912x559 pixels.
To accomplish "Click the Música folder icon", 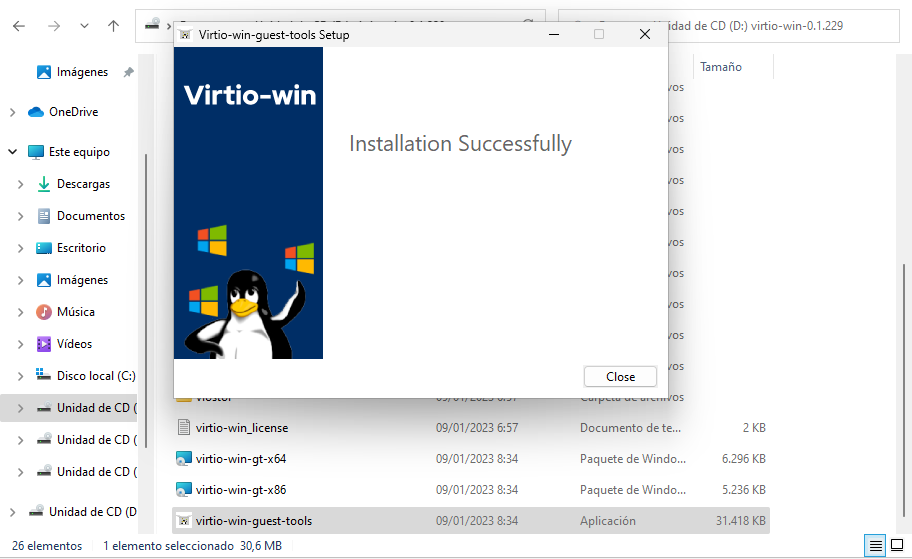I will 44,312.
